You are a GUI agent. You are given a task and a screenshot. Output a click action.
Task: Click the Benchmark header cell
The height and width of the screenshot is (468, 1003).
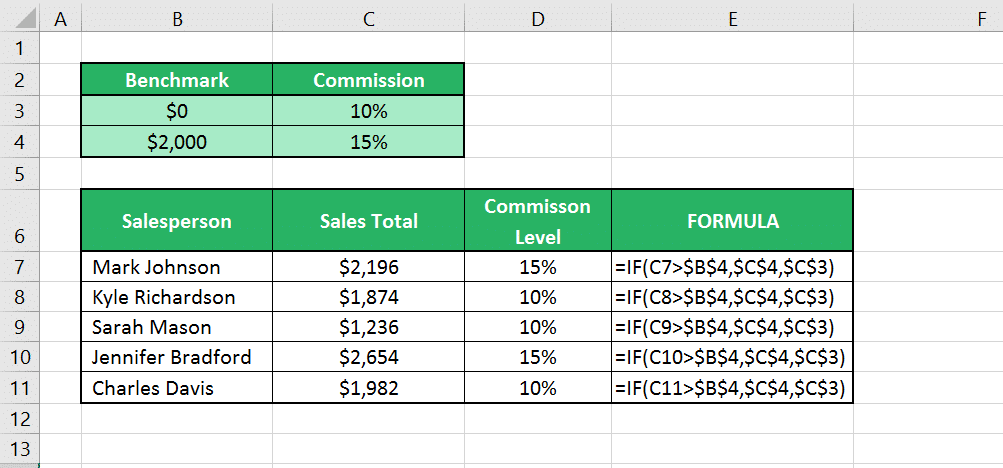[x=177, y=80]
